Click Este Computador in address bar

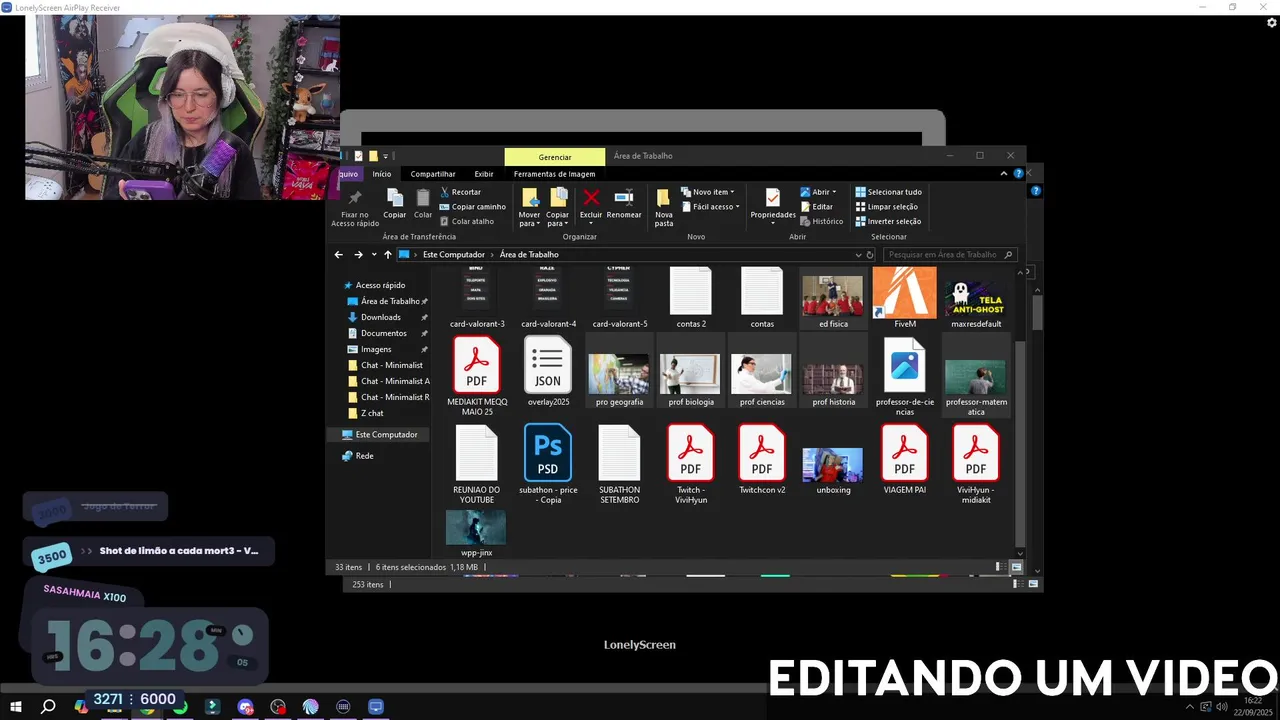tap(453, 255)
